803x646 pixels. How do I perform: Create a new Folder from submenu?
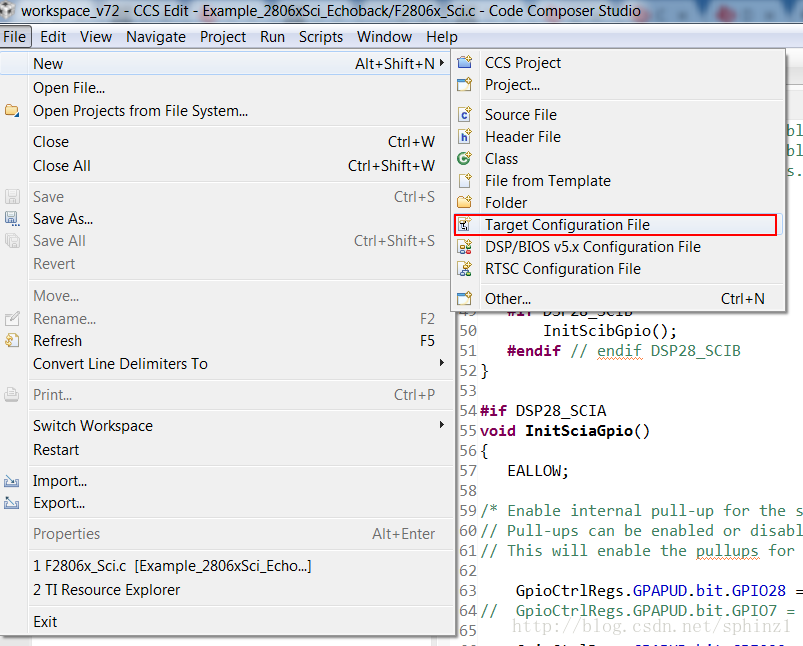(618, 203)
